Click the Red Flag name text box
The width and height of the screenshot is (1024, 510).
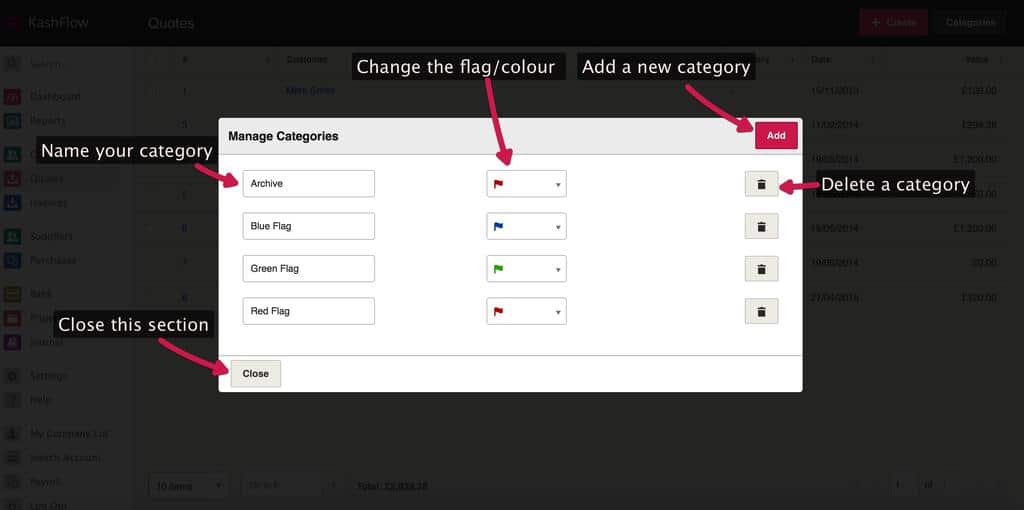point(308,311)
